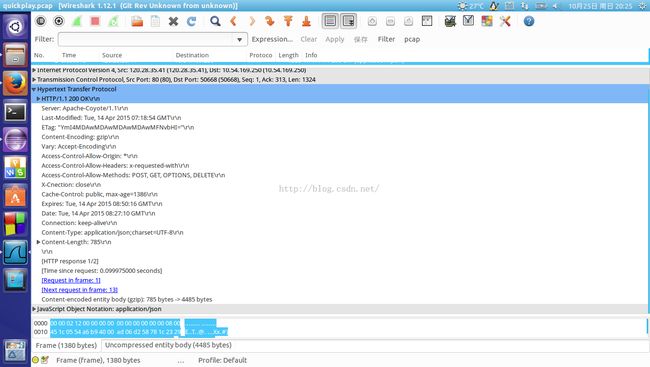Save the capture file

click(x=155, y=21)
